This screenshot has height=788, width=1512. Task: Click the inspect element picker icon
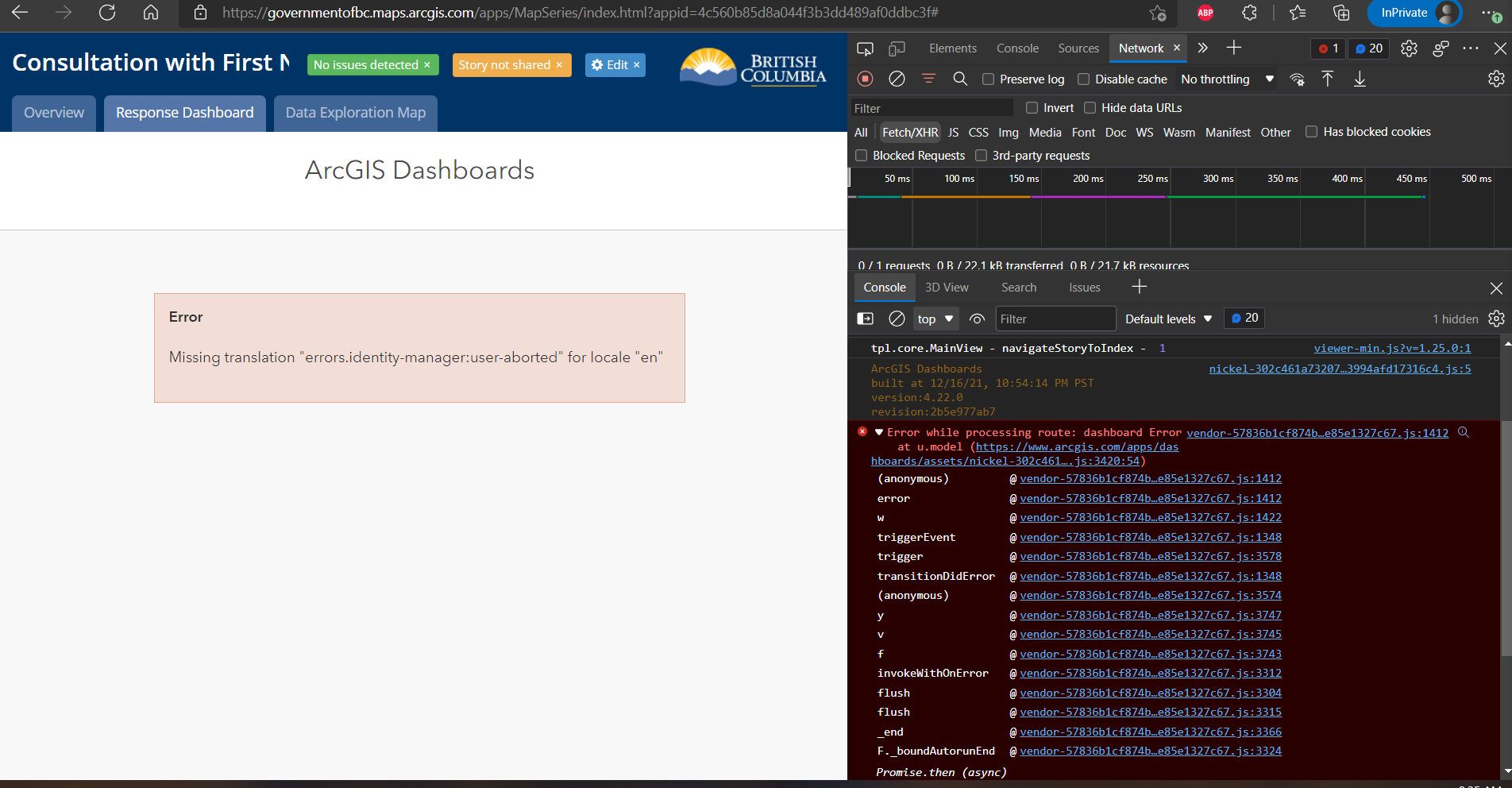pyautogui.click(x=866, y=48)
